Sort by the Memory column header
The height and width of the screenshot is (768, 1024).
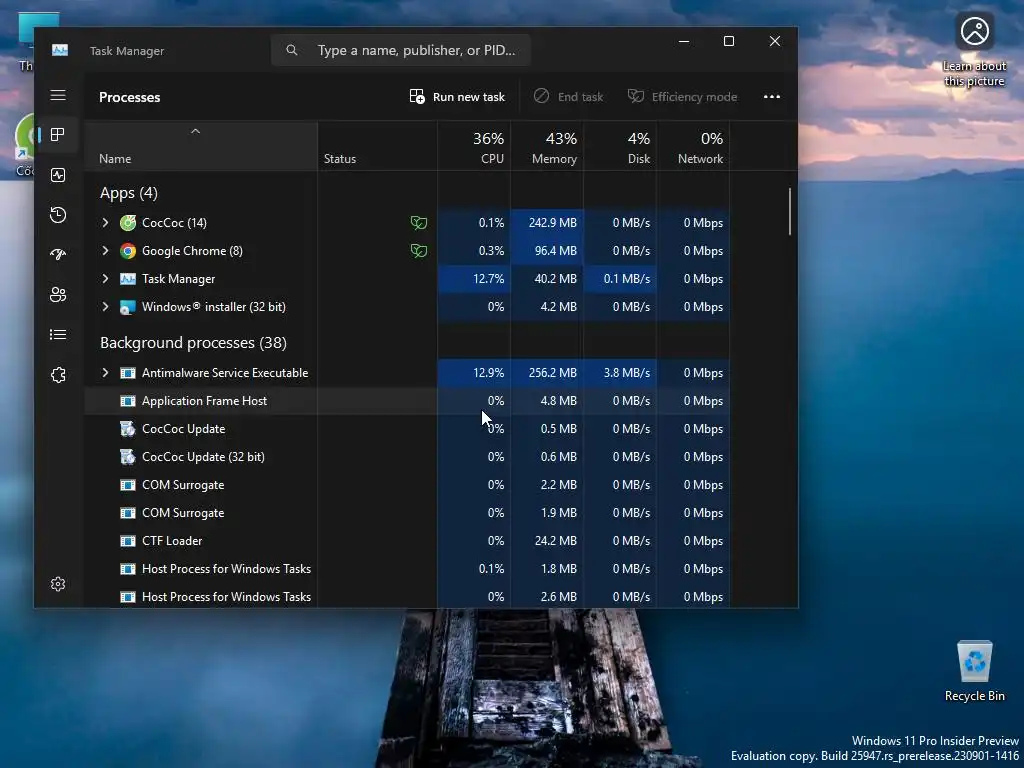pyautogui.click(x=547, y=147)
